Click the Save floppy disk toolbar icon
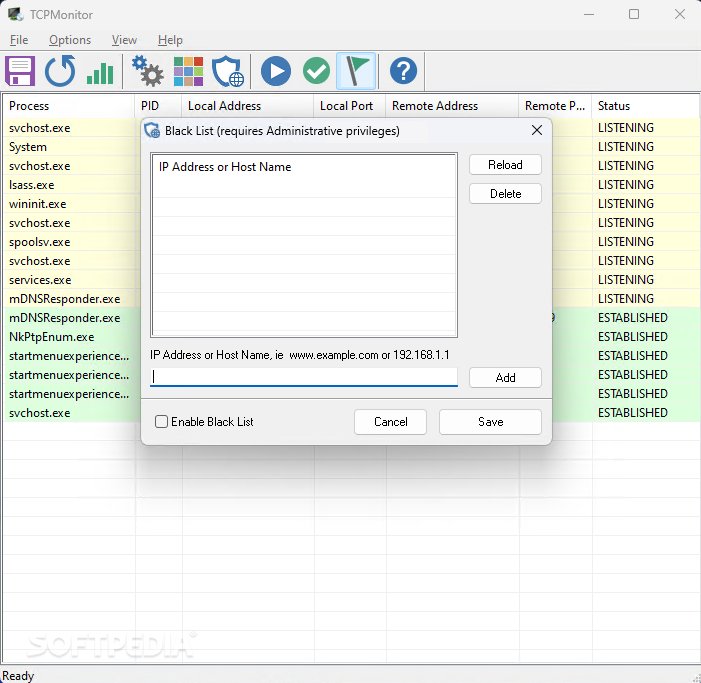Image resolution: width=701 pixels, height=683 pixels. pos(20,71)
